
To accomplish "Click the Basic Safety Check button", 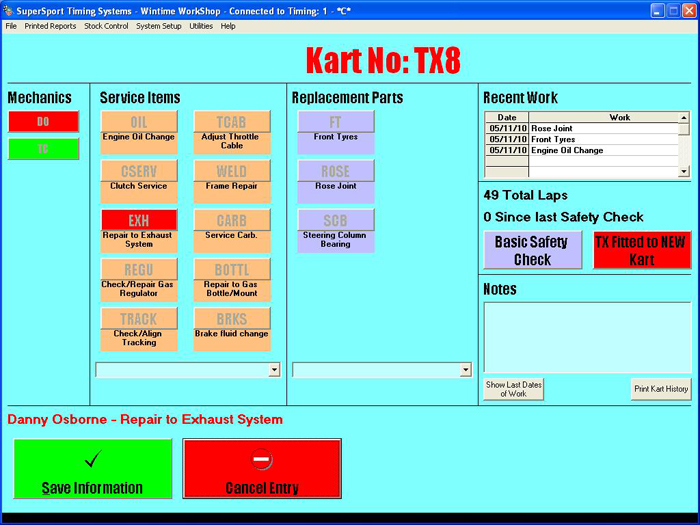I will pyautogui.click(x=533, y=250).
